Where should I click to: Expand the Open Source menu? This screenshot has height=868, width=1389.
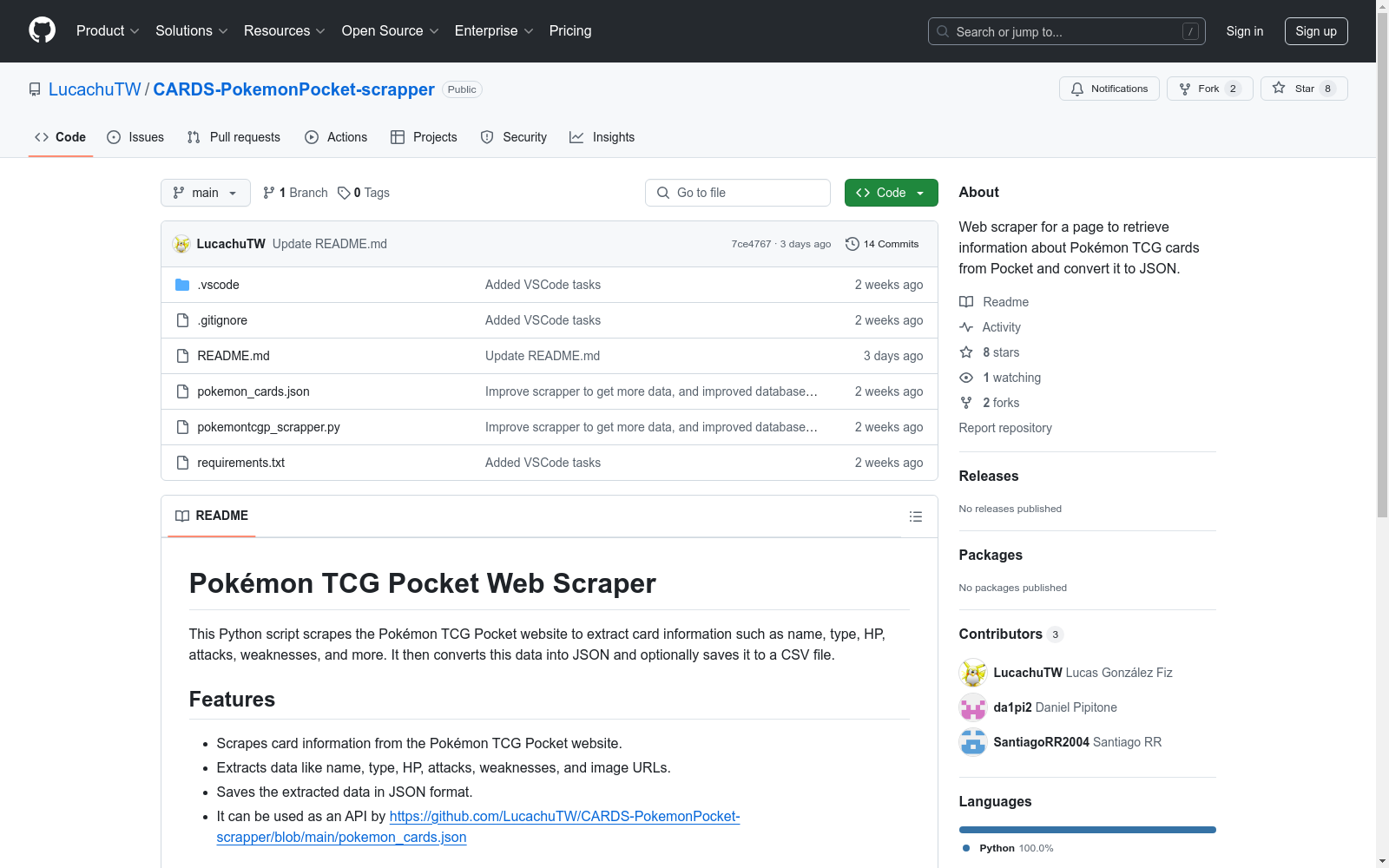coord(391,30)
